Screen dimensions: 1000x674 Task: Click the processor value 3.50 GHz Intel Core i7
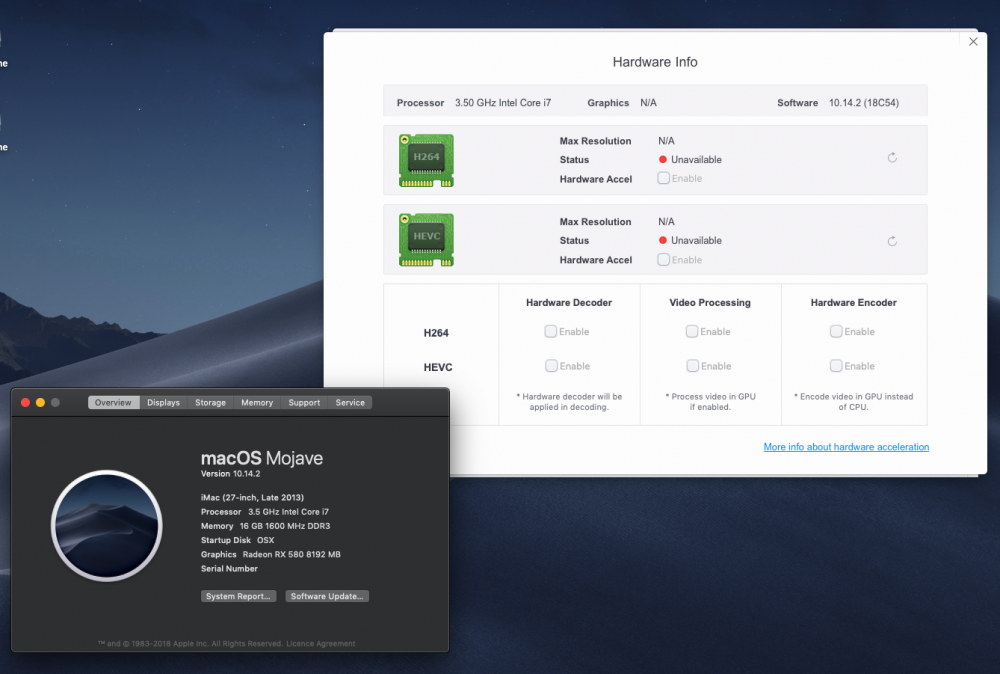tap(503, 103)
